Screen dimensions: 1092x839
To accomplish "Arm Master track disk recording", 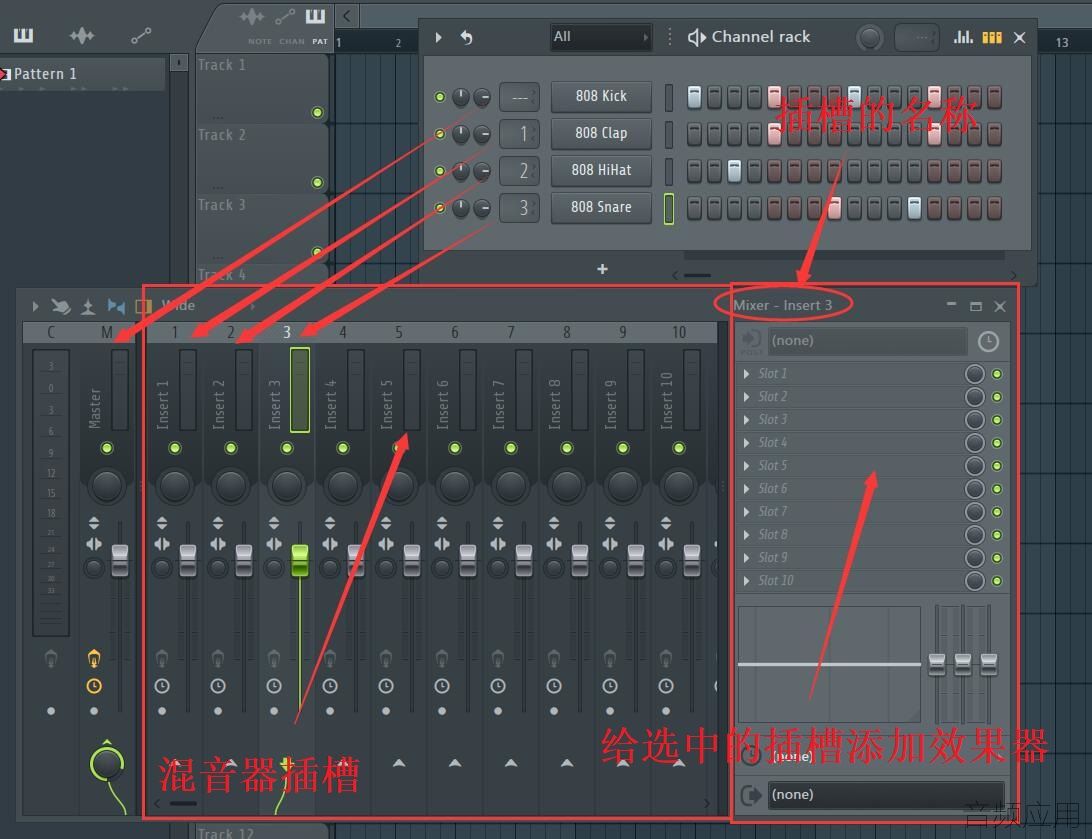I will pyautogui.click(x=94, y=657).
